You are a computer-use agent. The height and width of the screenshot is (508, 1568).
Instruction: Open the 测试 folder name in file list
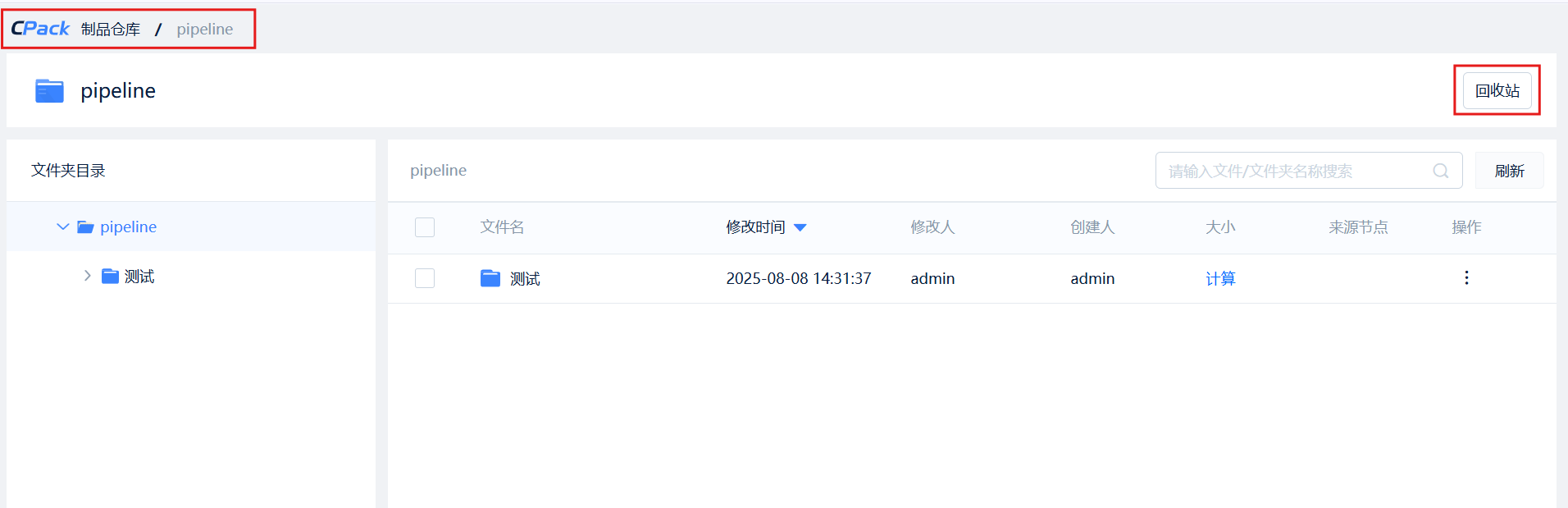(525, 279)
